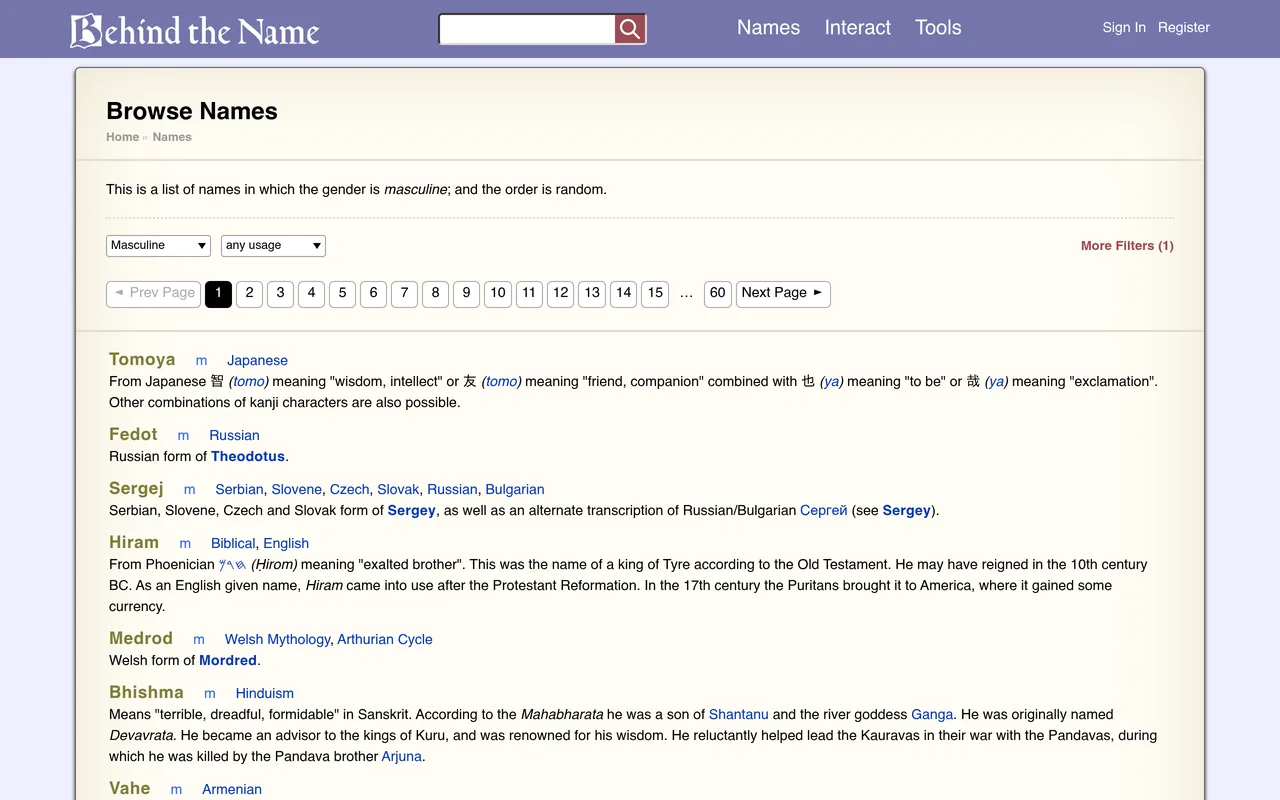Click the Сергей transcription link

824,511
